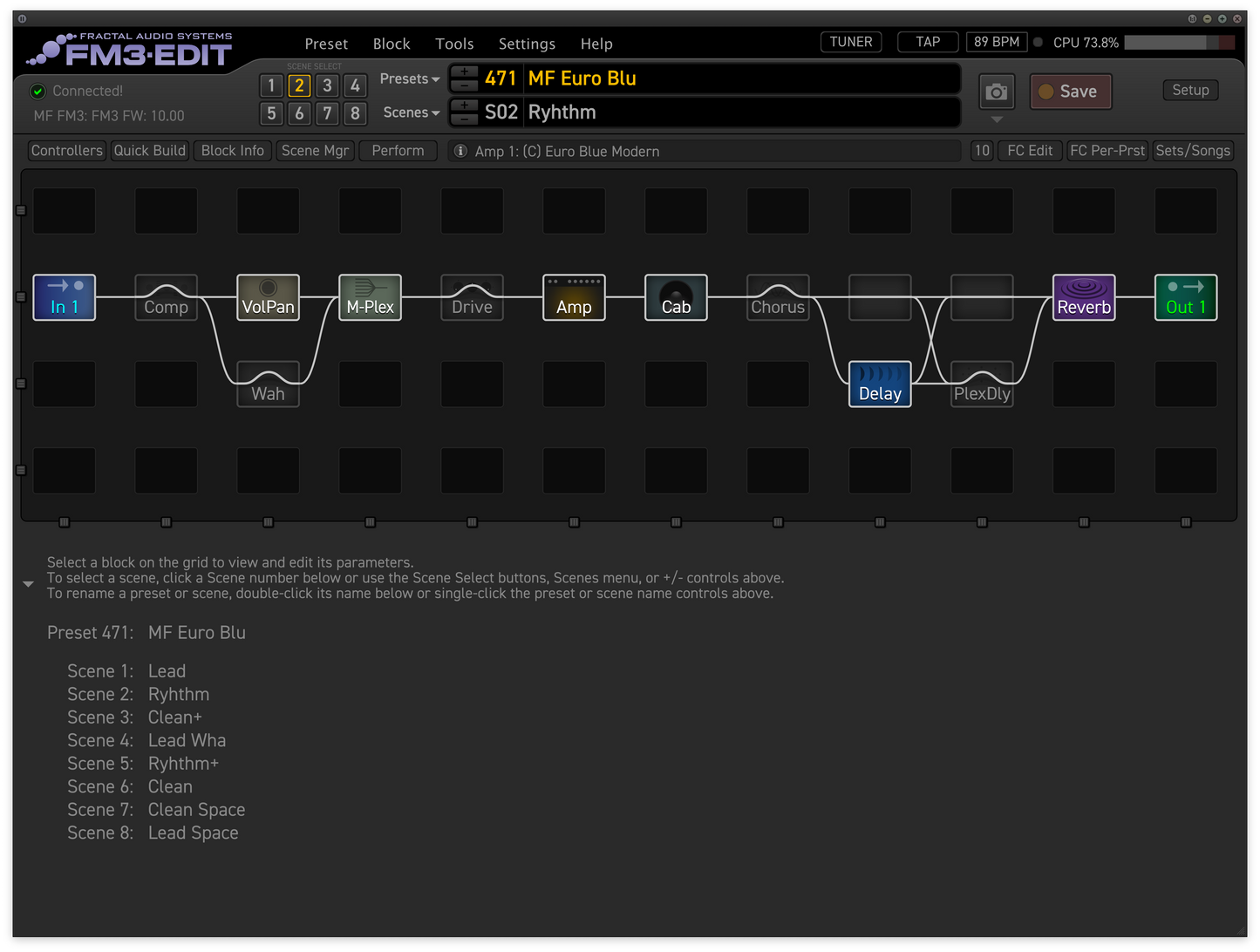
Task: Open the M-Plex block
Action: pos(370,297)
